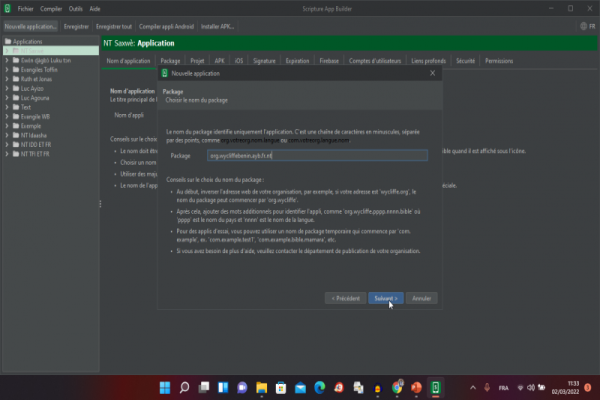Image resolution: width=600 pixels, height=400 pixels.
Task: Click the Scripture App Builder logo icon
Action: (8, 7)
